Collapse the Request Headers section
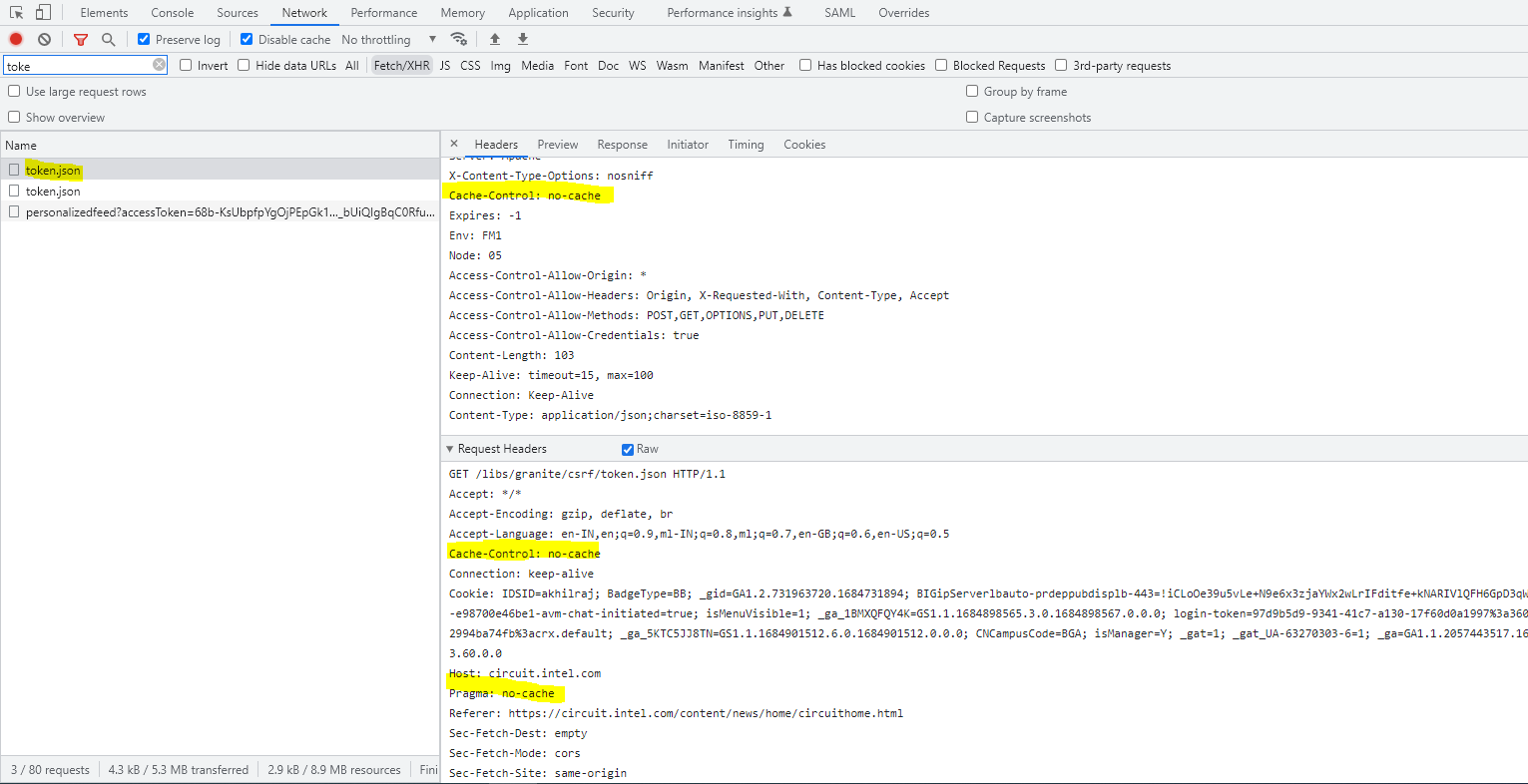Viewport: 1528px width, 784px height. [449, 448]
